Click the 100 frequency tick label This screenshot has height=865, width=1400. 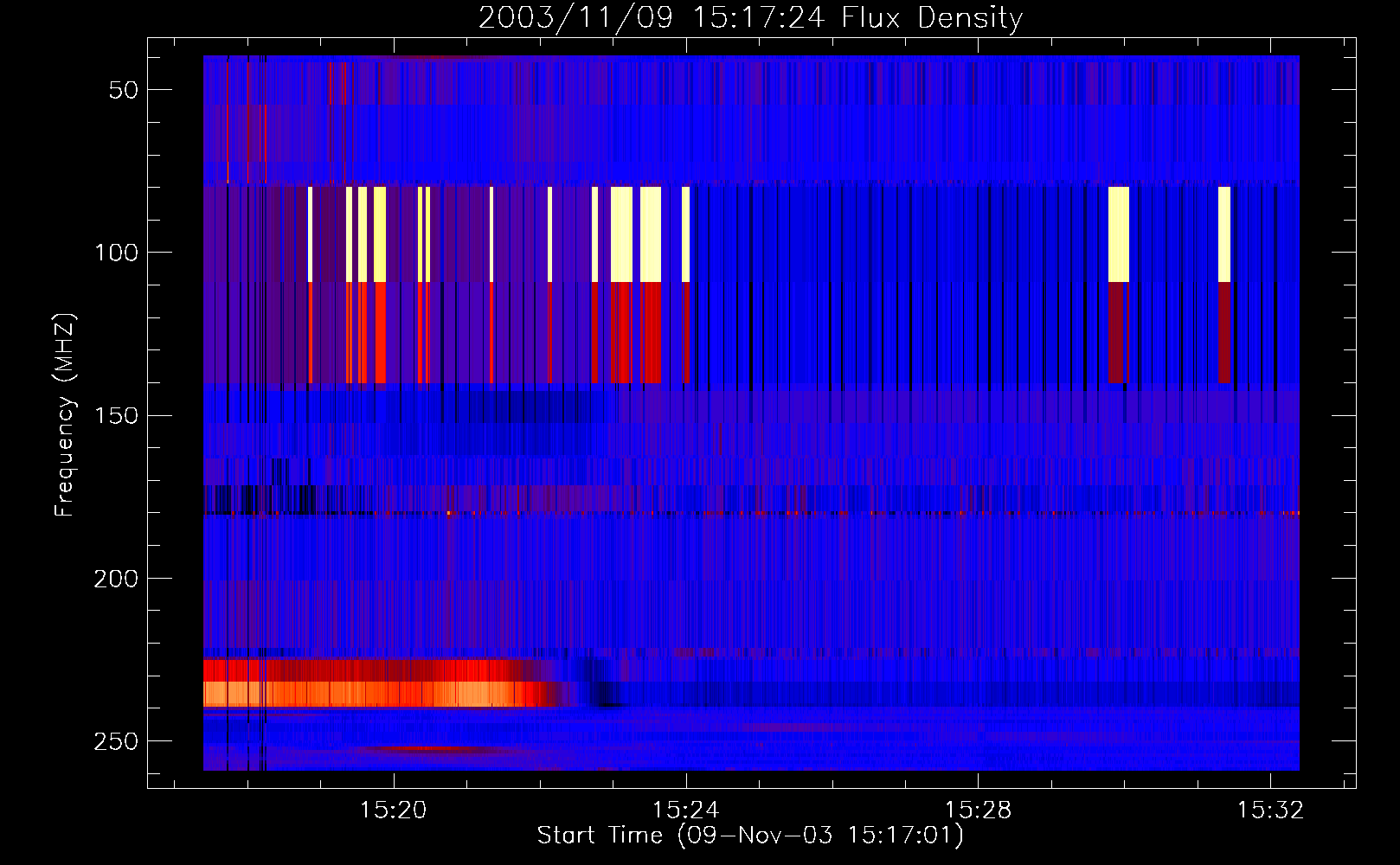116,253
